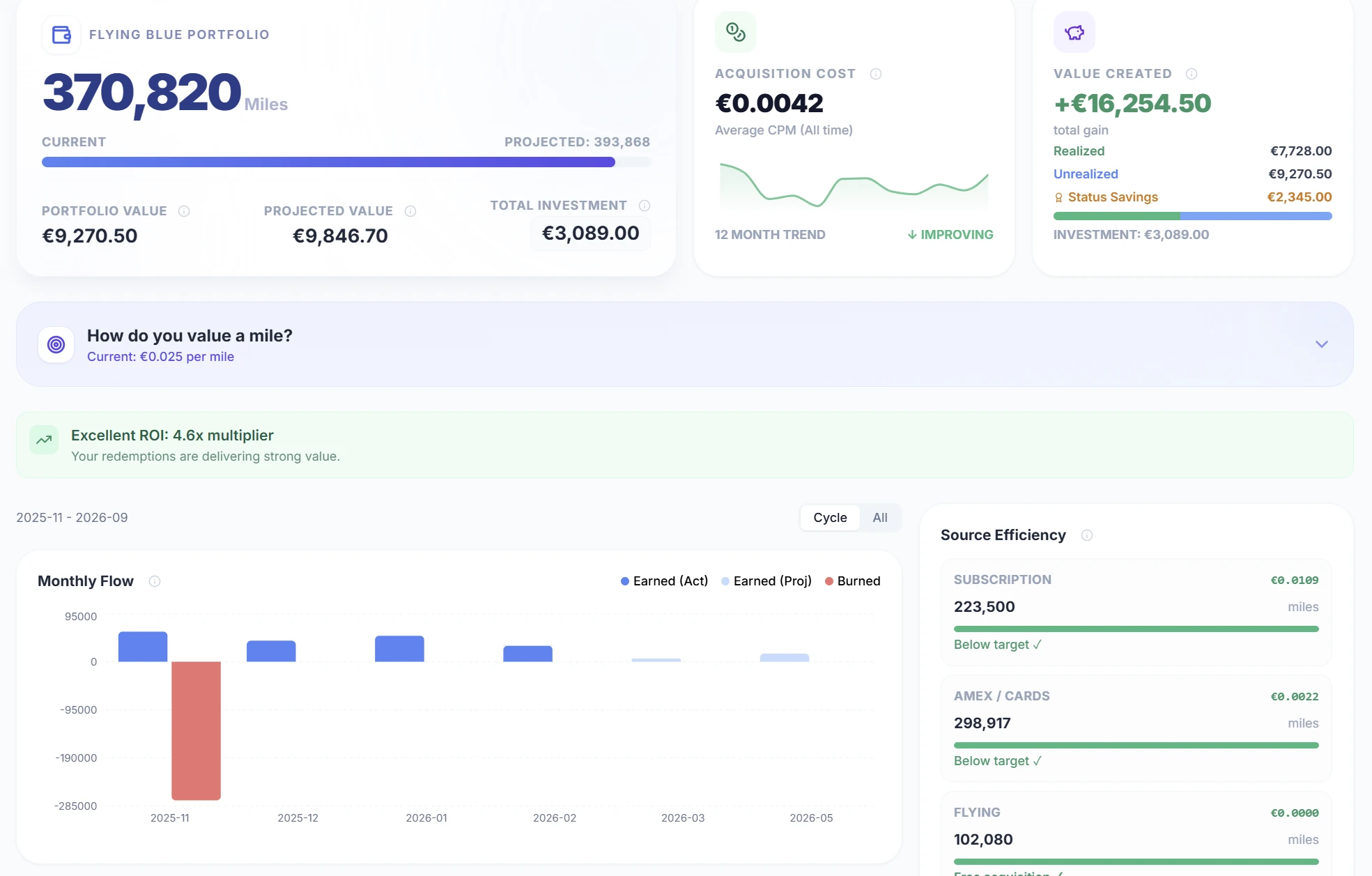Open the Source Efficiency info tooltip
1372x876 pixels.
tap(1088, 535)
